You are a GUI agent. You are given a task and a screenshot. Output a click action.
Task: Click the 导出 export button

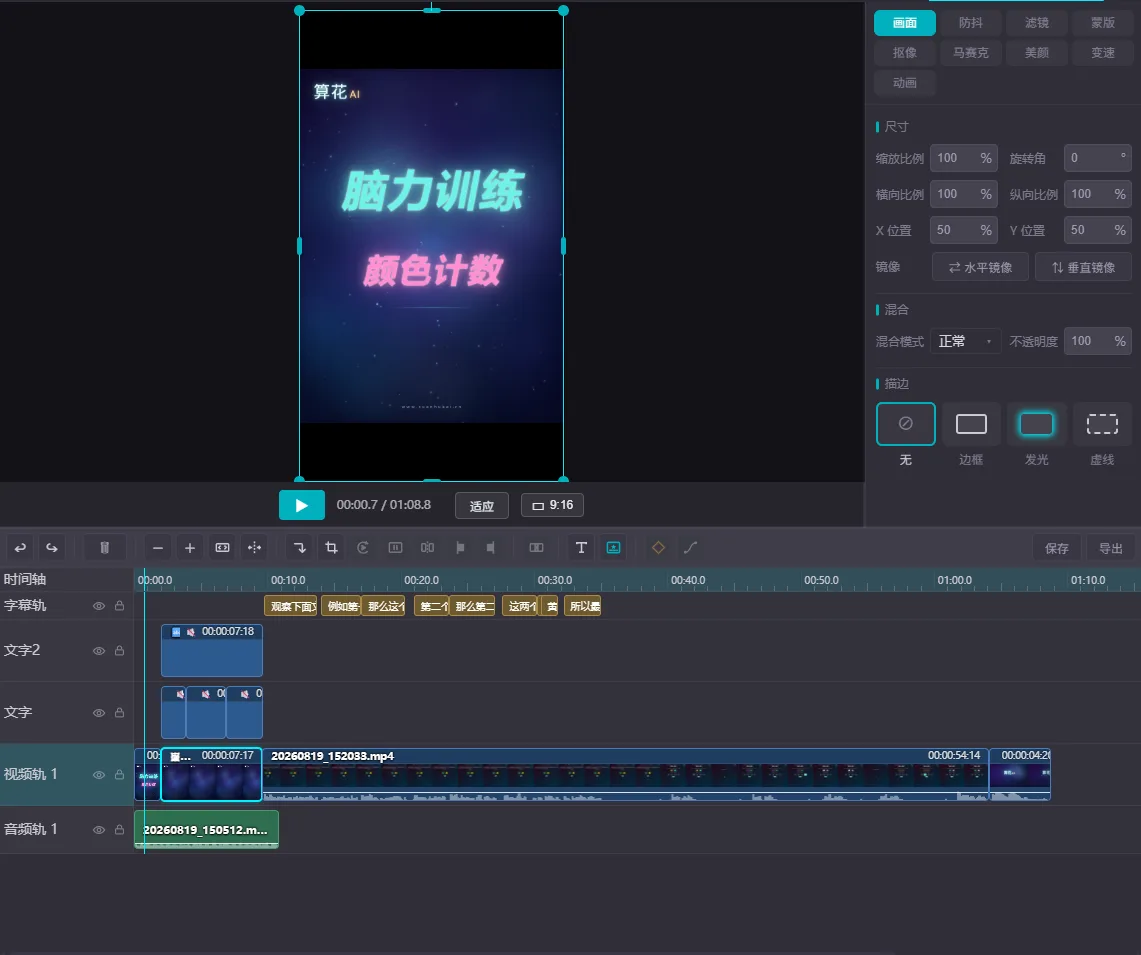[x=1110, y=548]
